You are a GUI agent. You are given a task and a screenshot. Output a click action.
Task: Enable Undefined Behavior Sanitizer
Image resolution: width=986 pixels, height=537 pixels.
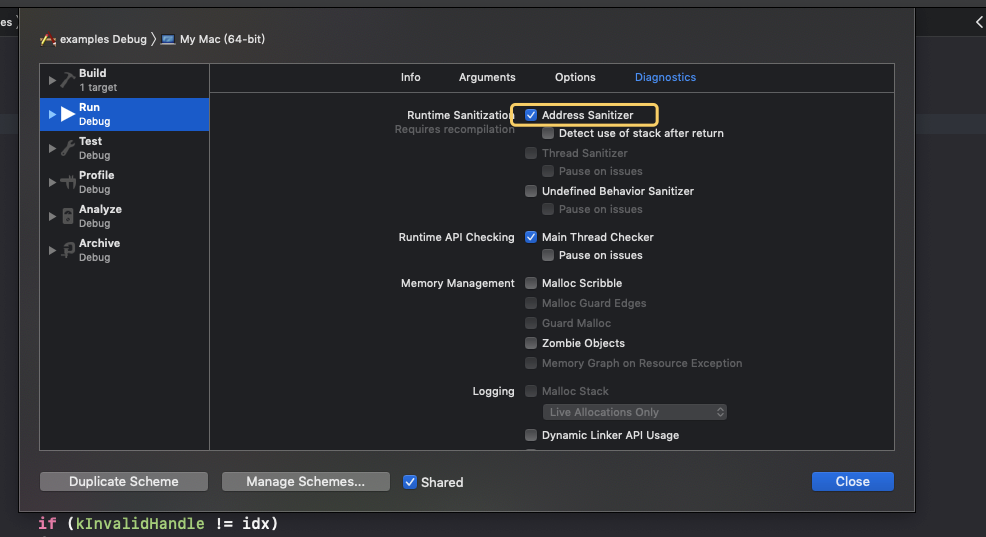(x=531, y=191)
